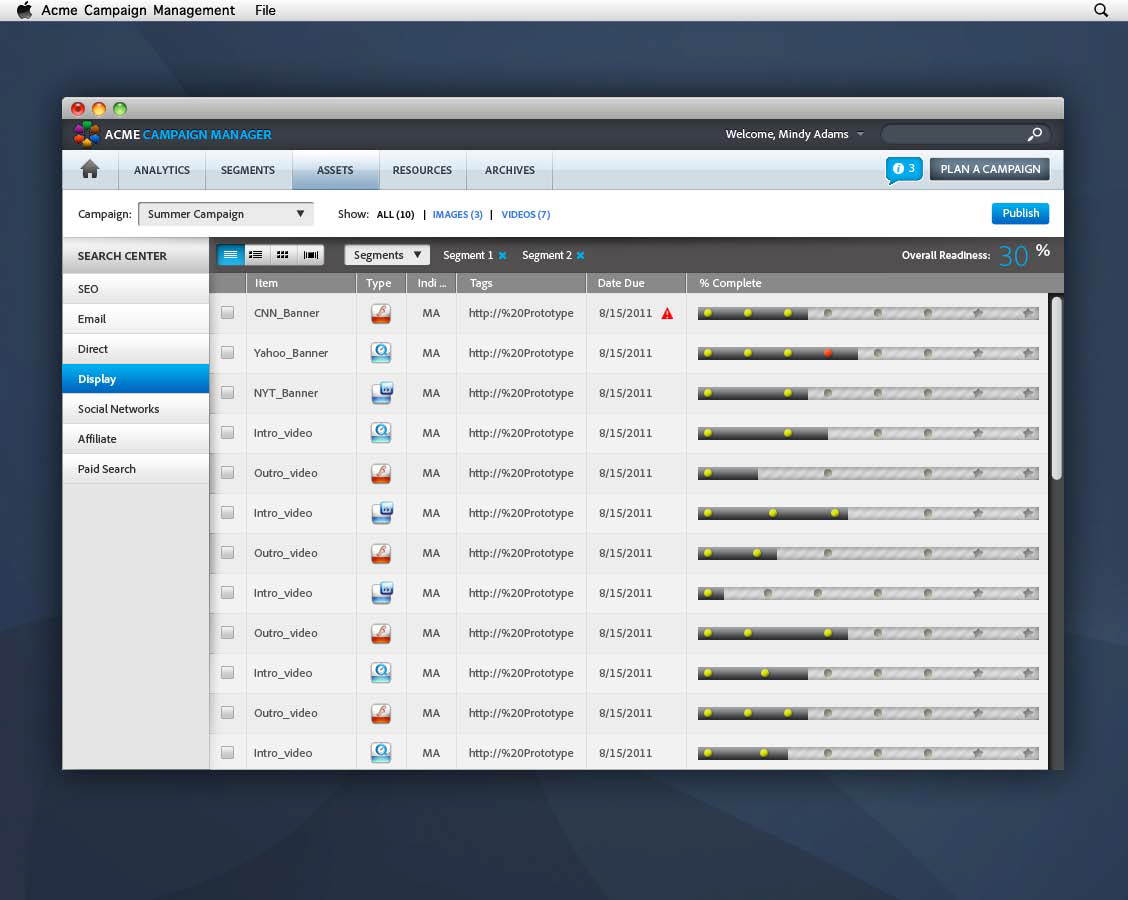Click the Yahoo_Banner item name

pos(291,353)
